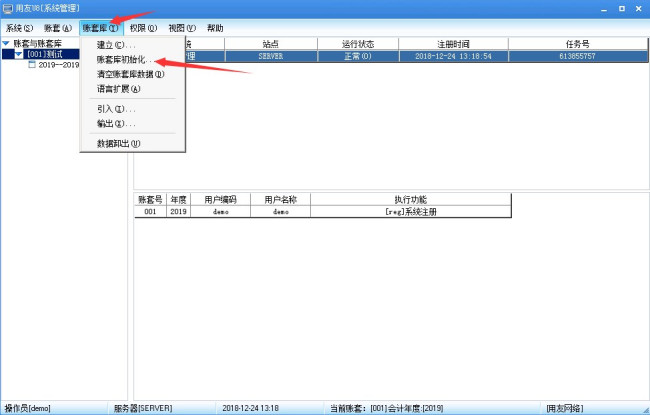Choose 建立(C)... menu entry

pyautogui.click(x=116, y=45)
